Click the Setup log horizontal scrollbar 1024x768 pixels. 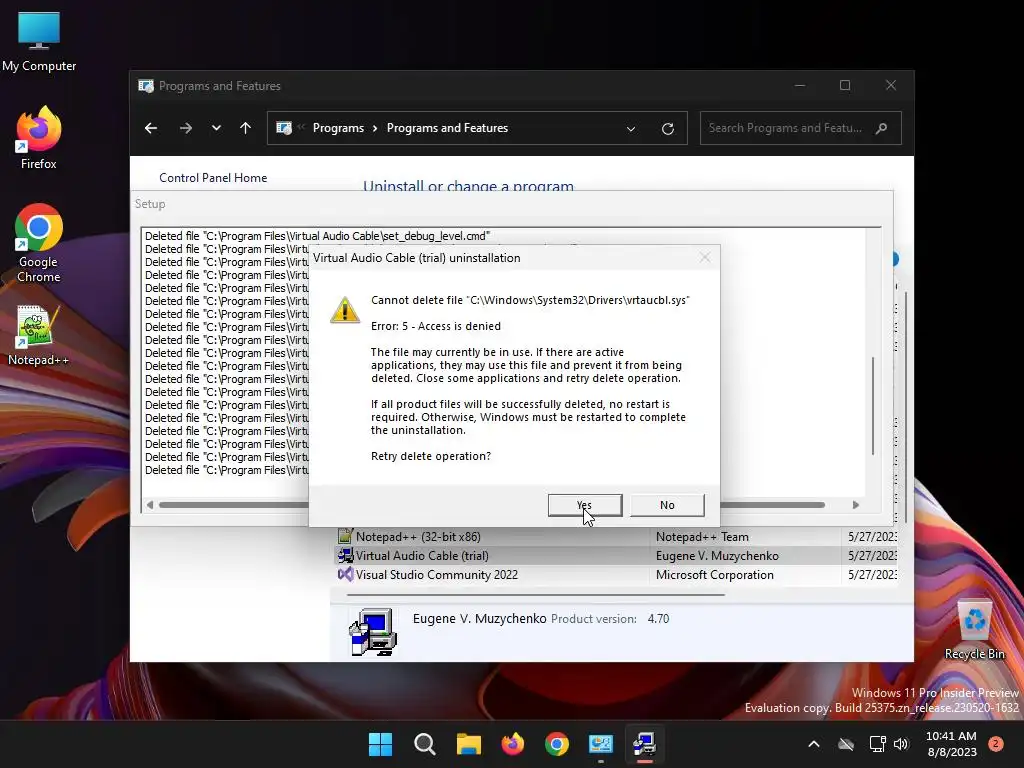coord(492,505)
